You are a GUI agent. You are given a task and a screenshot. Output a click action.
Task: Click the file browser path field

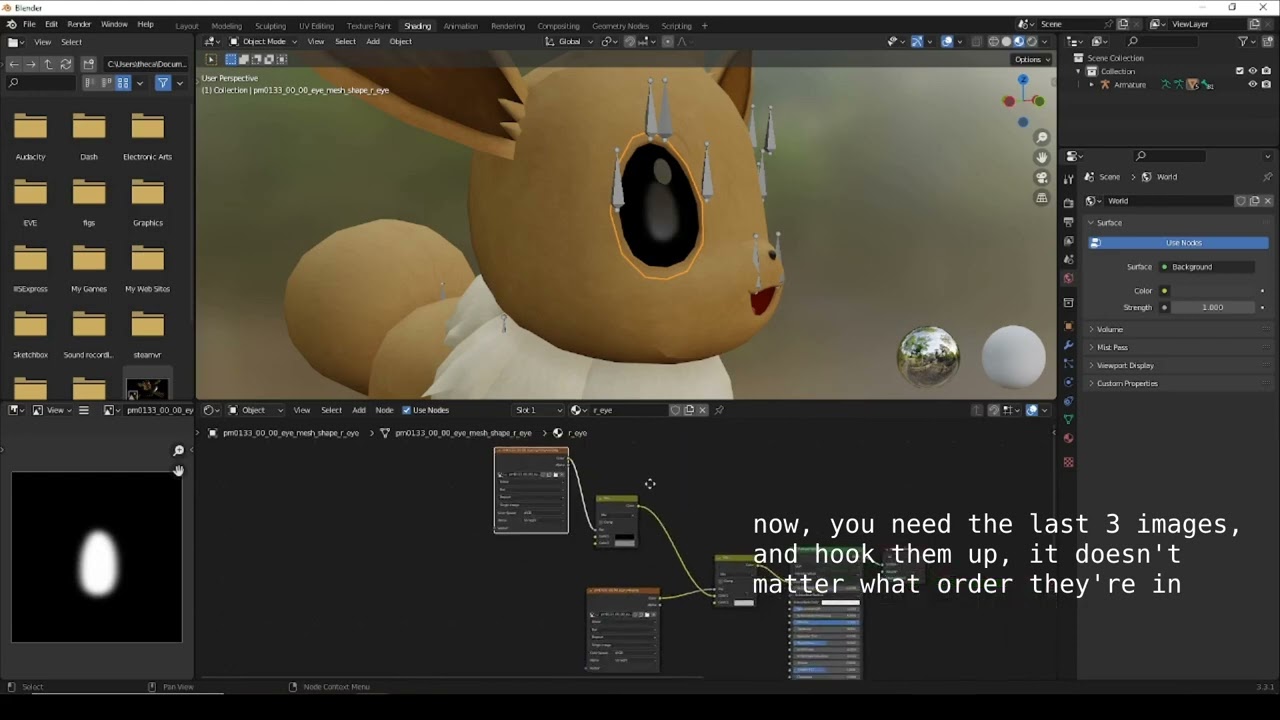point(145,64)
